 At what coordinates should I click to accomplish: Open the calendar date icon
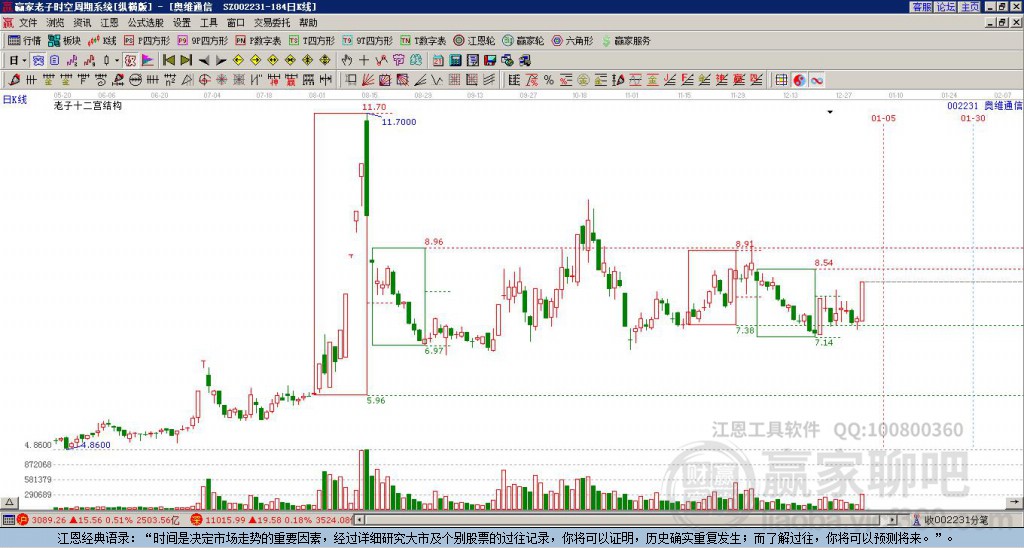click(x=438, y=61)
